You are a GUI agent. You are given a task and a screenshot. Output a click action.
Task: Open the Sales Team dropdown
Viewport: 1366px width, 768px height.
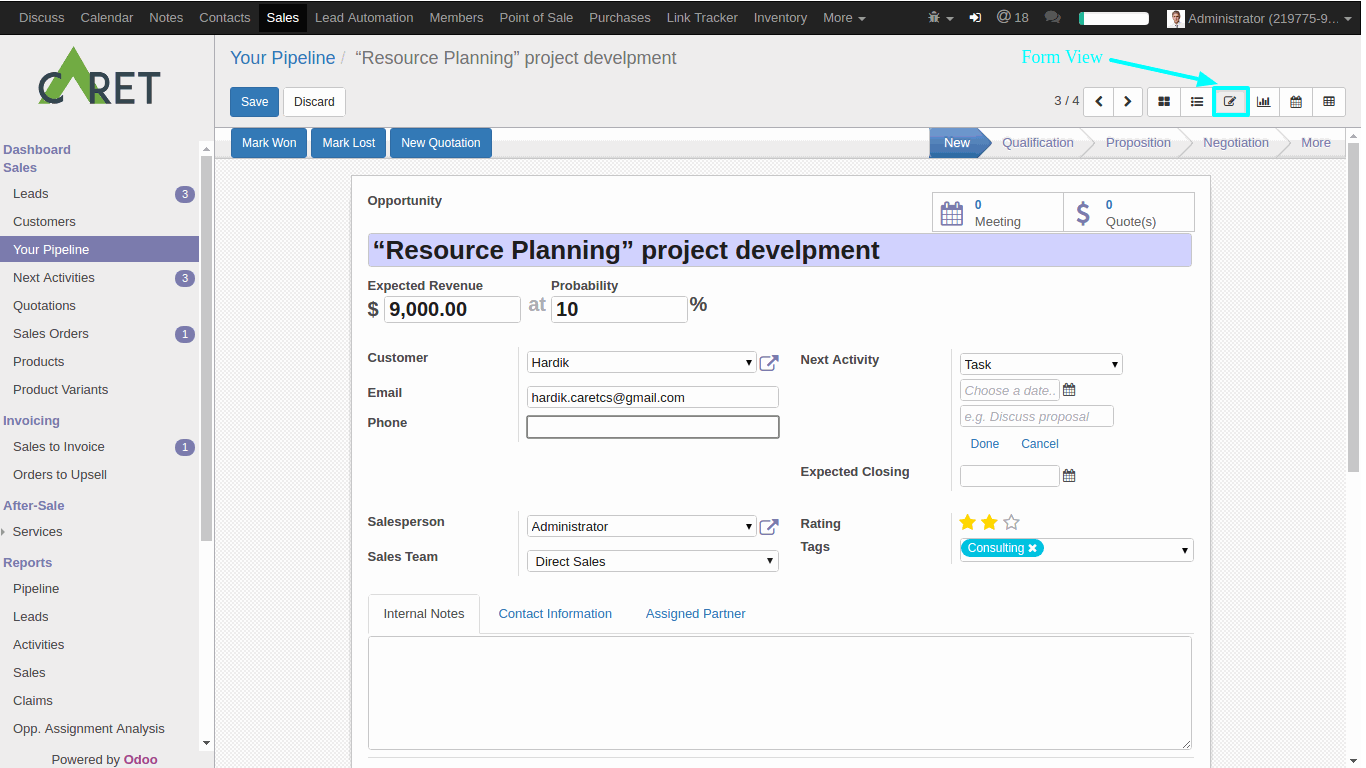coord(770,561)
